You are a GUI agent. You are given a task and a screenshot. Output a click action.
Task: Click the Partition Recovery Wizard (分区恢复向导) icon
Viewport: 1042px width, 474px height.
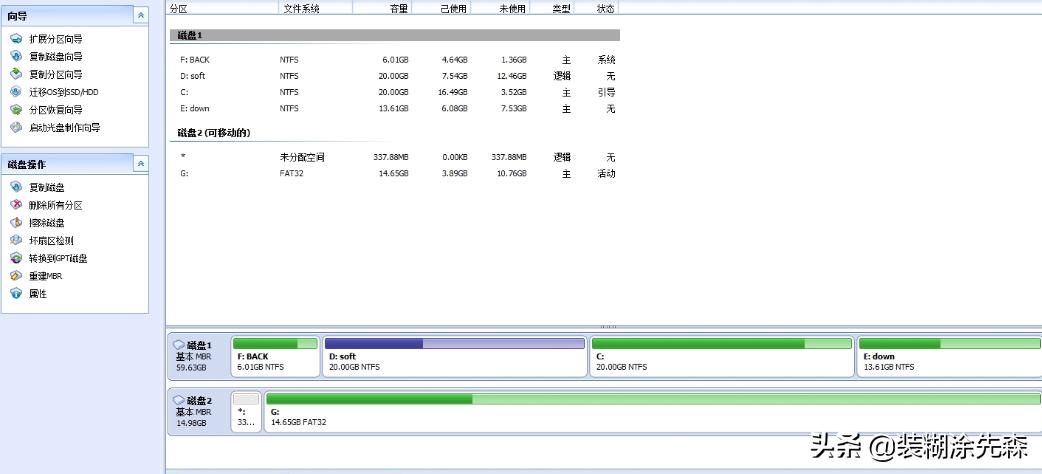tap(16, 110)
